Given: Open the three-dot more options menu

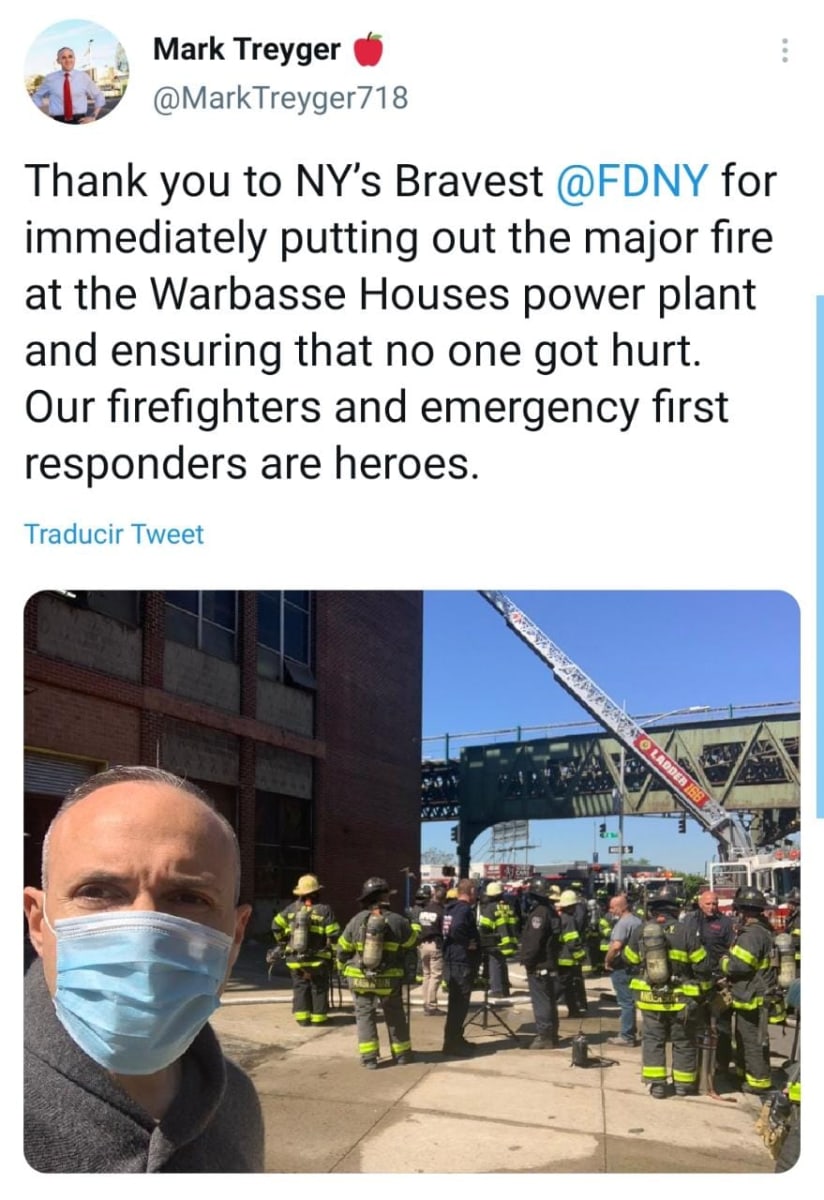Looking at the screenshot, I should [x=785, y=51].
